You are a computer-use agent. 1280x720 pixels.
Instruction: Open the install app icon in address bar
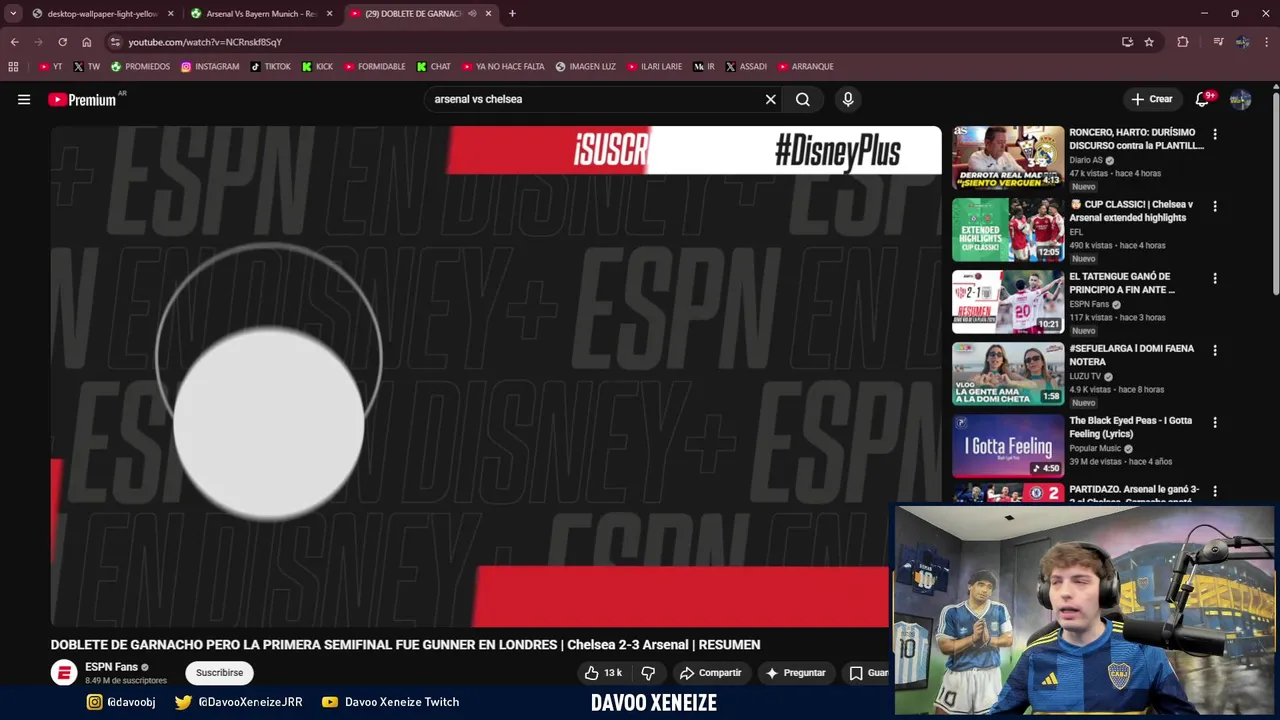click(x=1128, y=42)
